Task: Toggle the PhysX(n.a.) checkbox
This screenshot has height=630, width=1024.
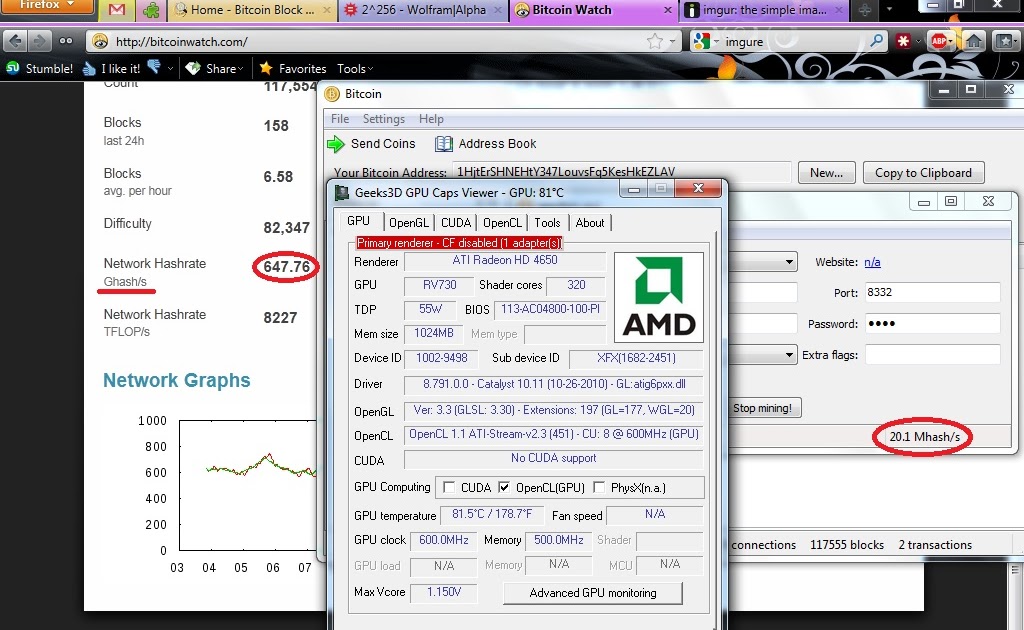Action: pyautogui.click(x=599, y=487)
